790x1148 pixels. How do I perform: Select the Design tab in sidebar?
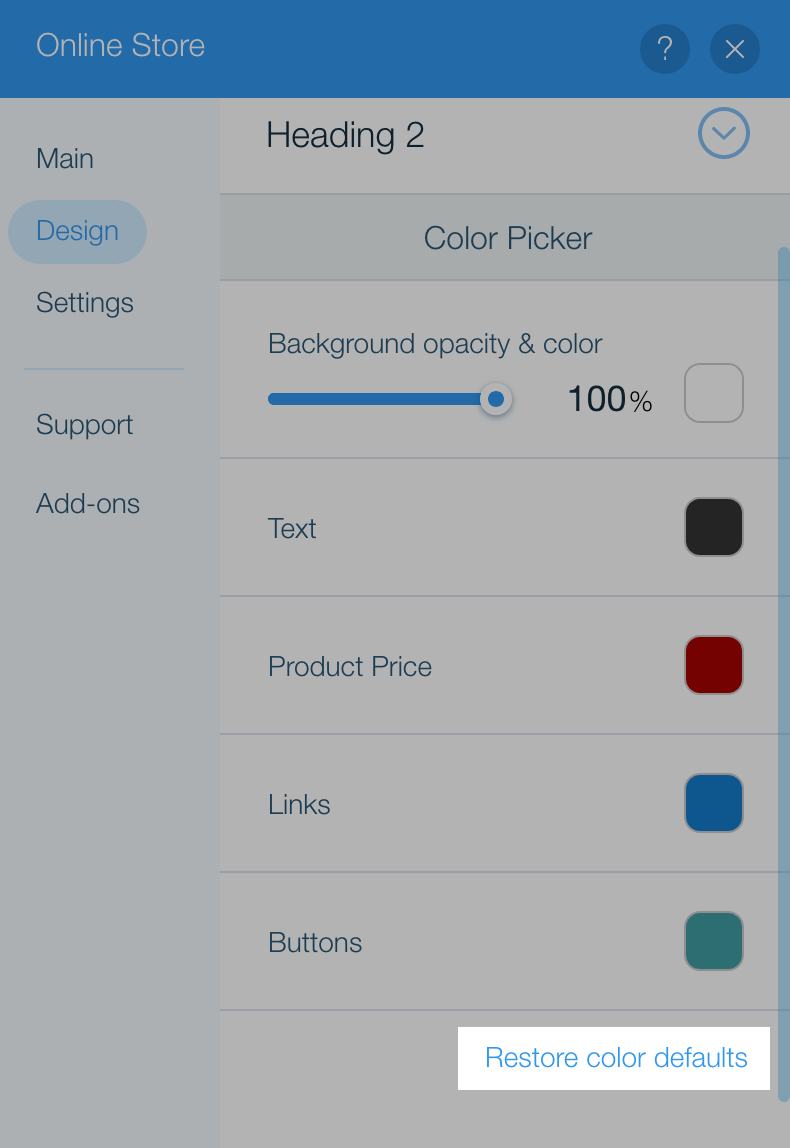point(78,231)
